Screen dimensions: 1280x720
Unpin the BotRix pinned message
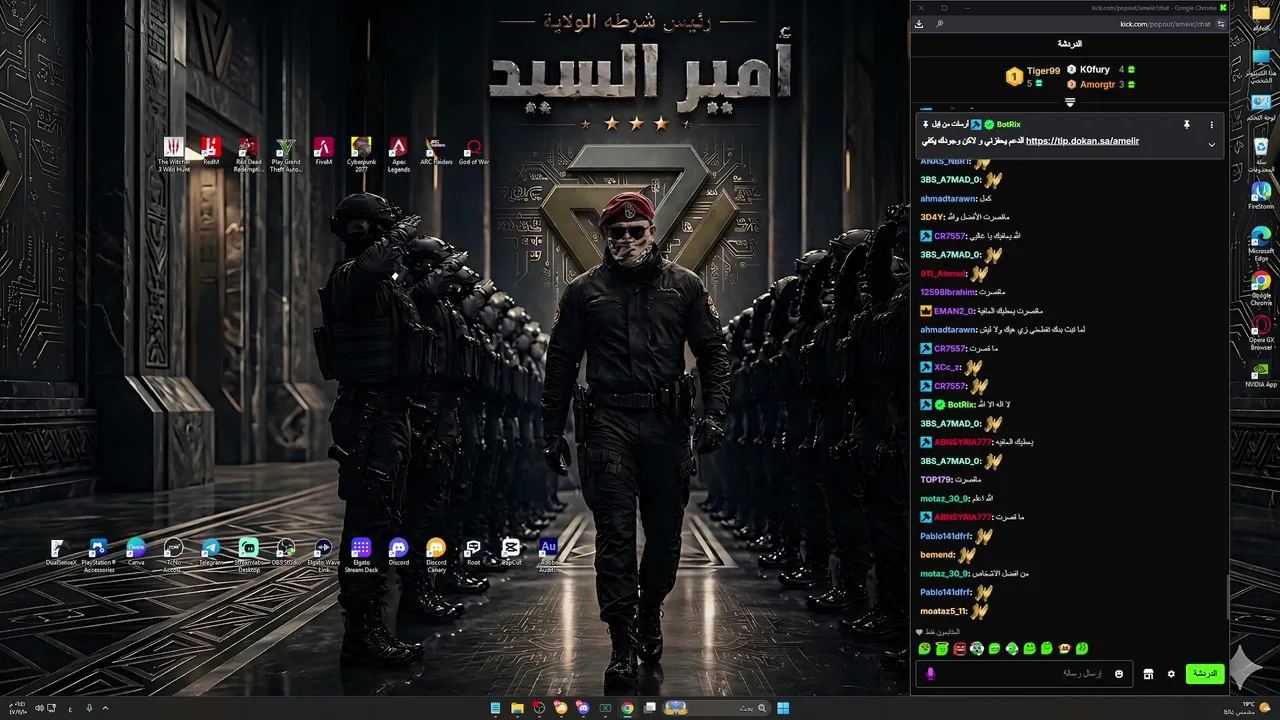tap(1187, 125)
